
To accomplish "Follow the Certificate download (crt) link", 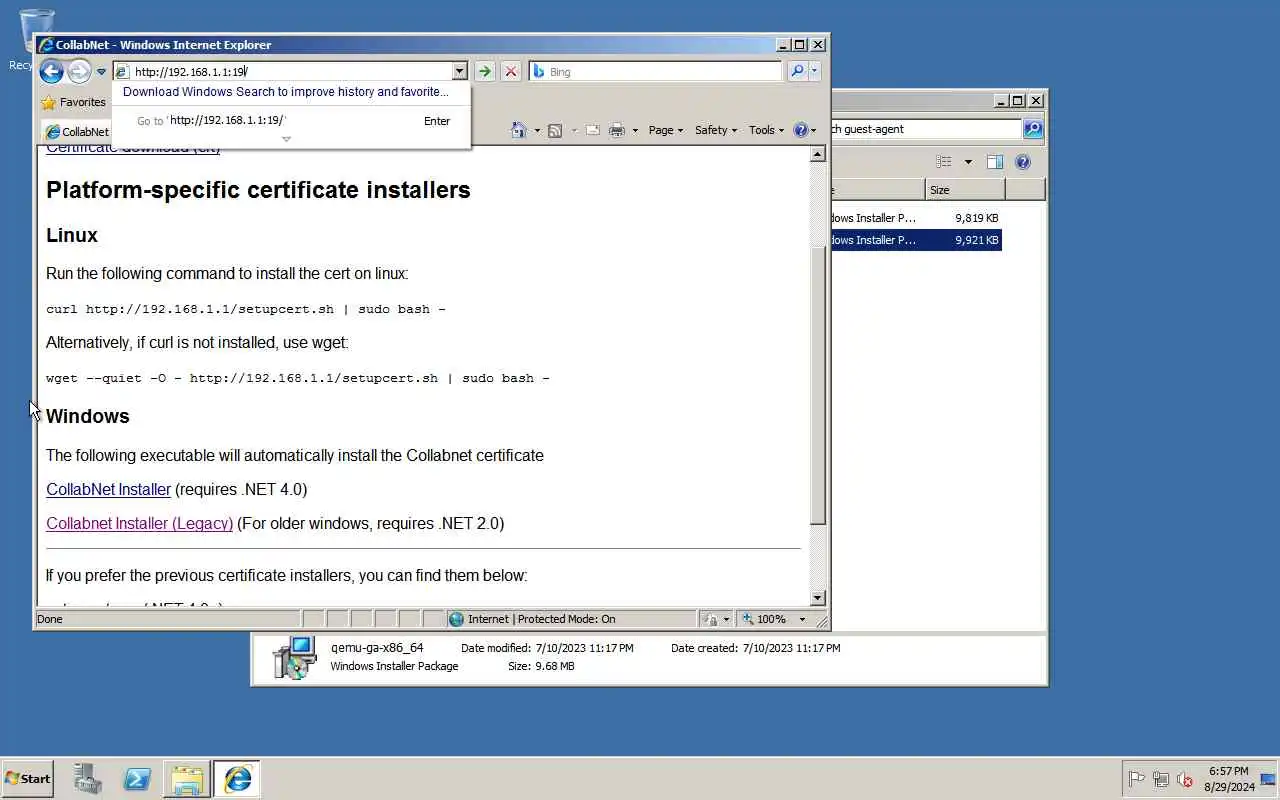I will pyautogui.click(x=133, y=148).
